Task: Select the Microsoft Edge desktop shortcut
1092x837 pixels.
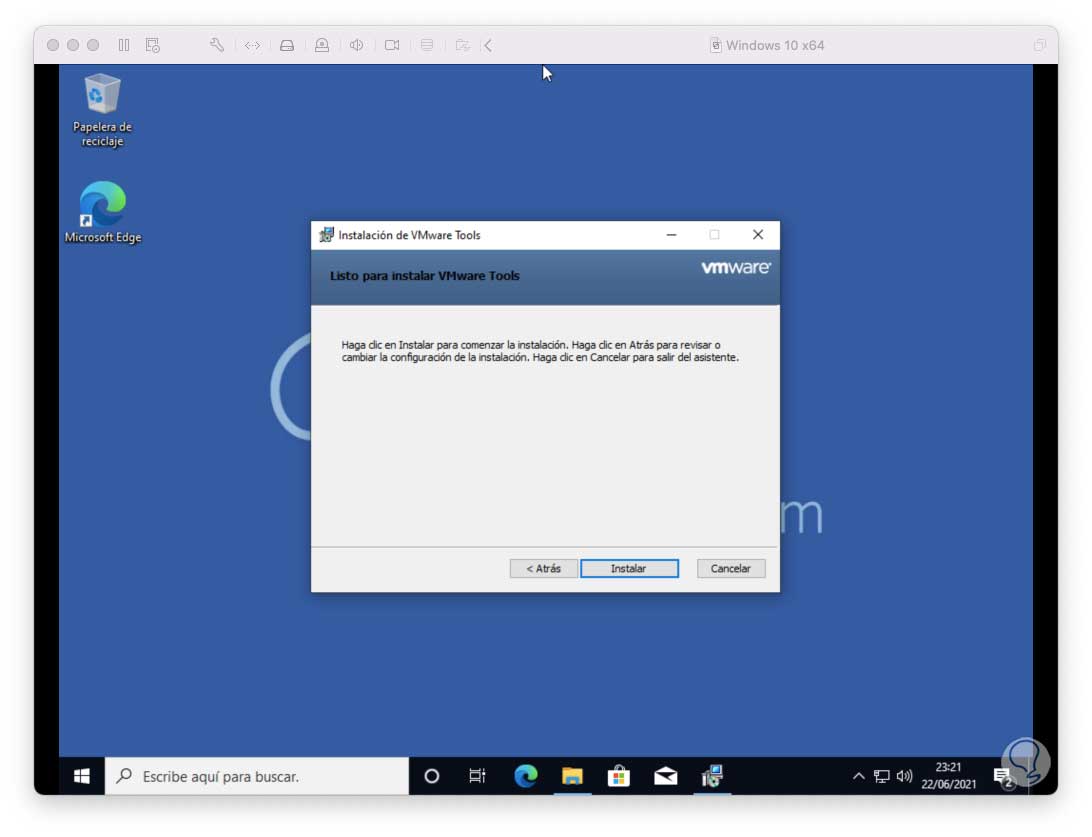Action: [x=102, y=212]
